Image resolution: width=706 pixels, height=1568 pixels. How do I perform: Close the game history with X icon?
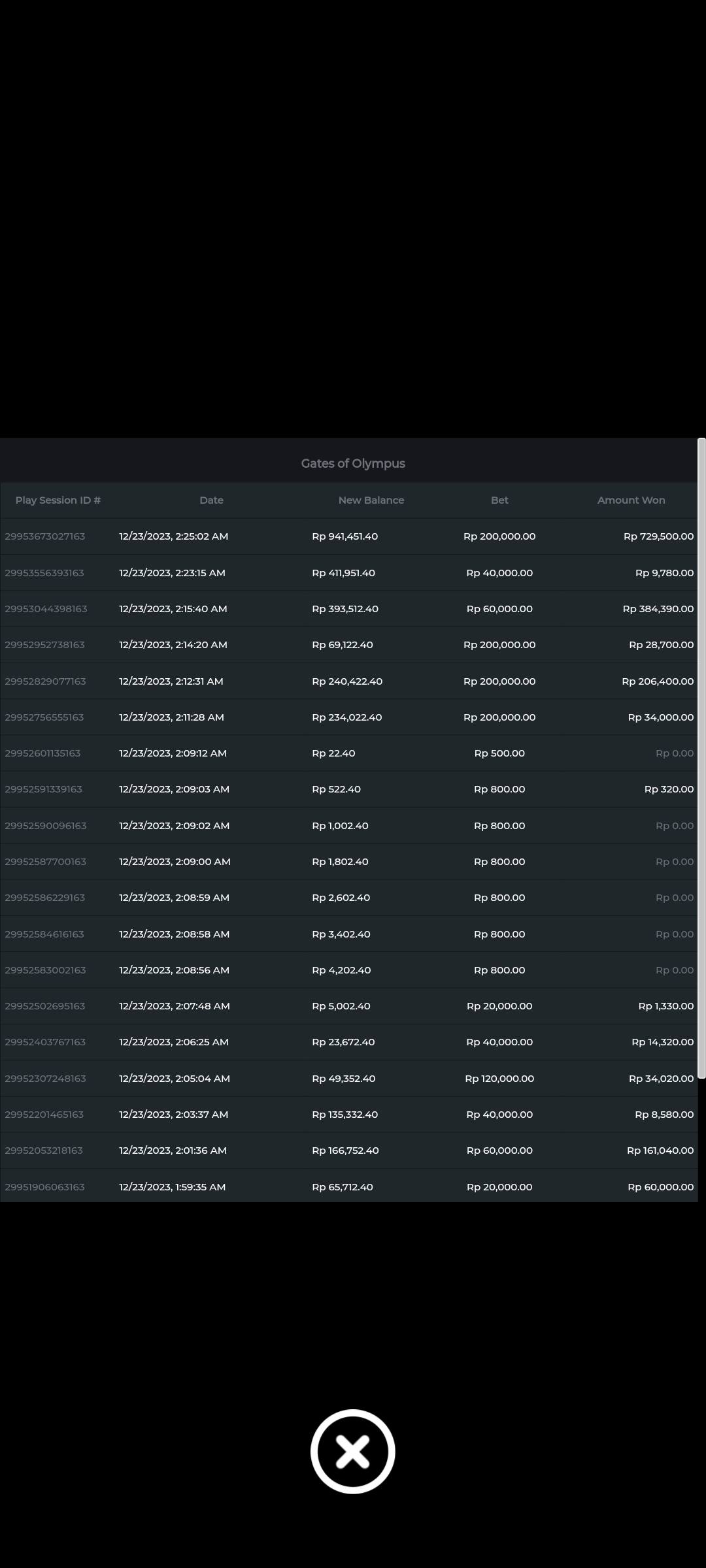[x=352, y=1451]
